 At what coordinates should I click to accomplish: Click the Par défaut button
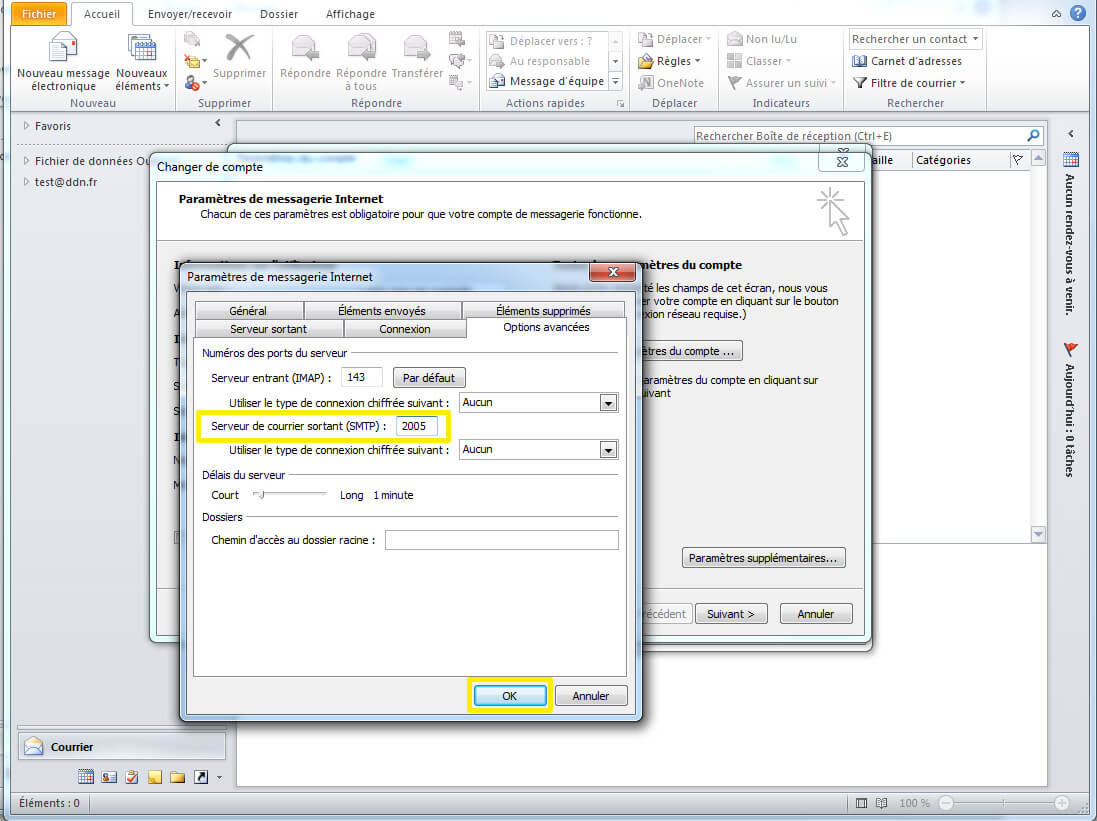428,378
